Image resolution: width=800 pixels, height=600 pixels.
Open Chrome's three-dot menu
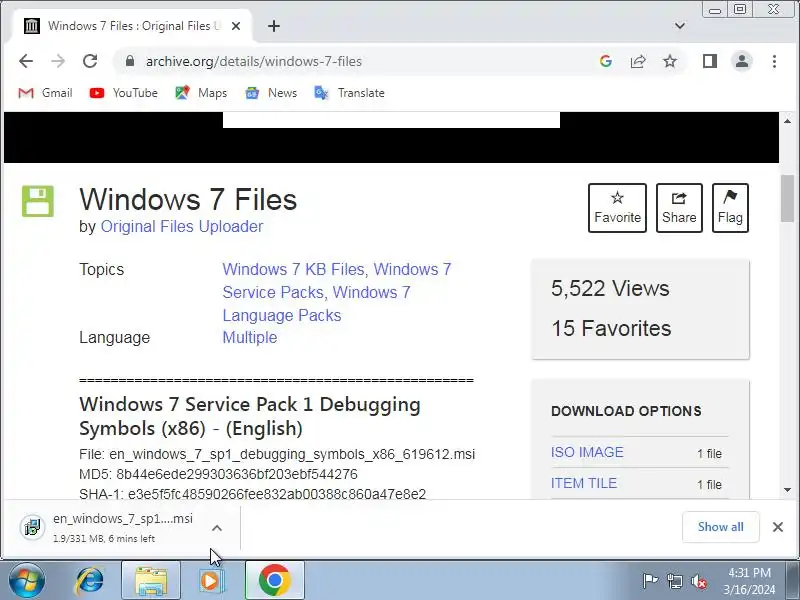pyautogui.click(x=774, y=61)
